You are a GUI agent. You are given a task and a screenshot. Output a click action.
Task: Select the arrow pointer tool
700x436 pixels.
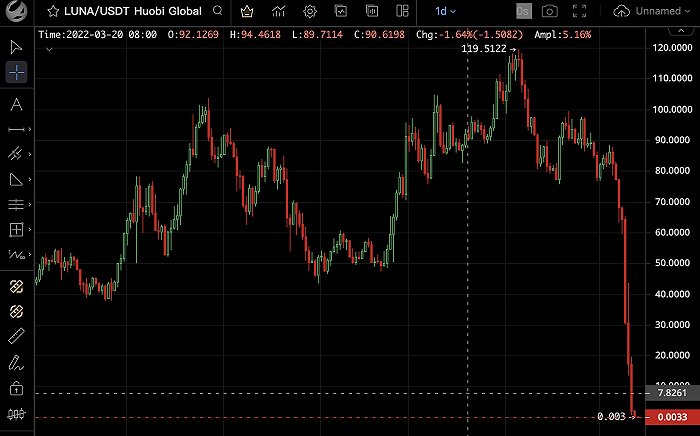tap(16, 47)
